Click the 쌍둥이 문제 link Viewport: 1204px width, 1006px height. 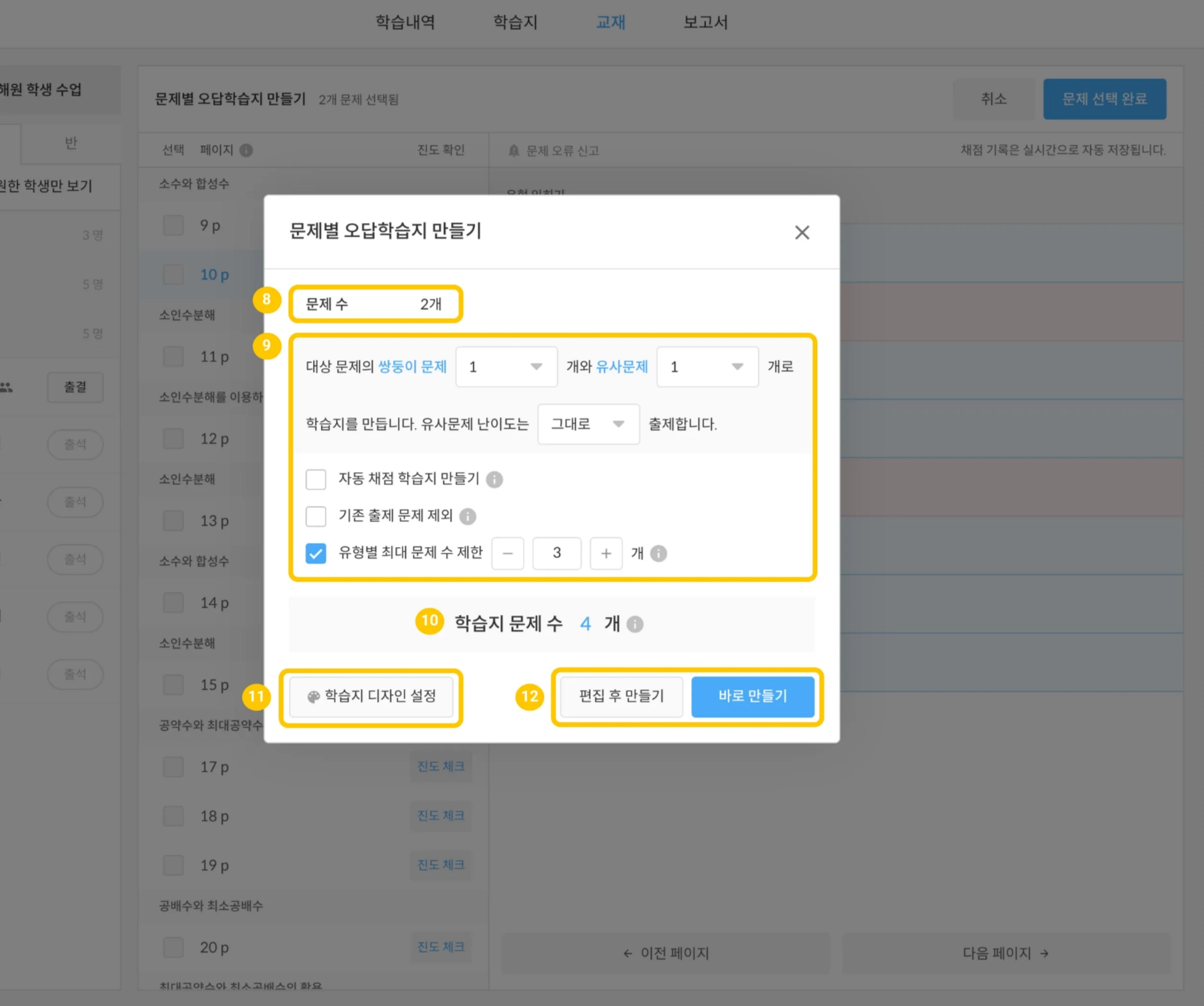point(412,367)
